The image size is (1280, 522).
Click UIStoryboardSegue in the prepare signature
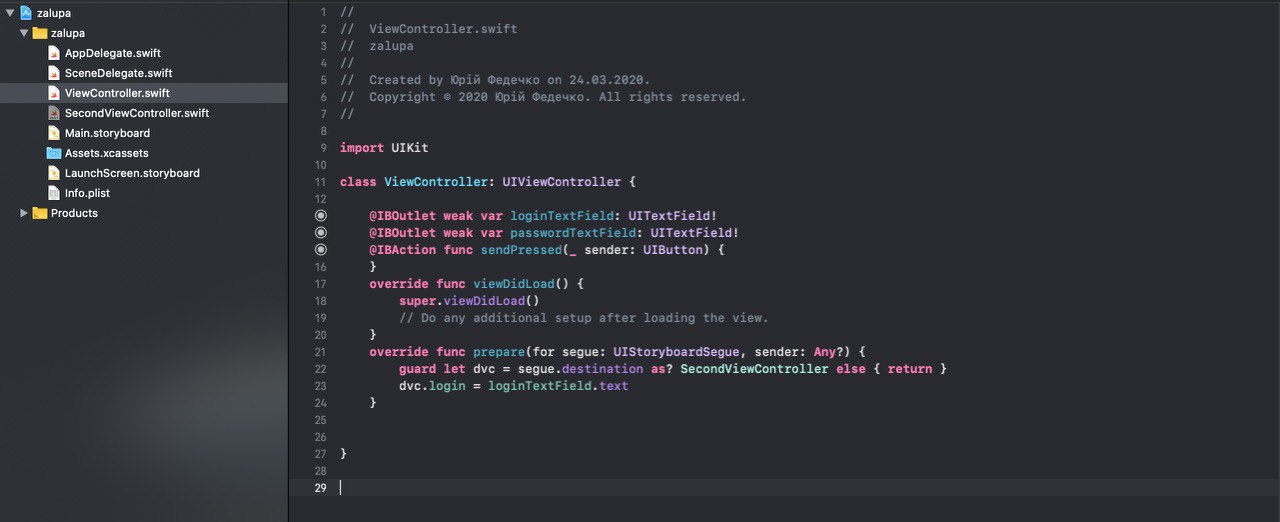pyautogui.click(x=676, y=352)
